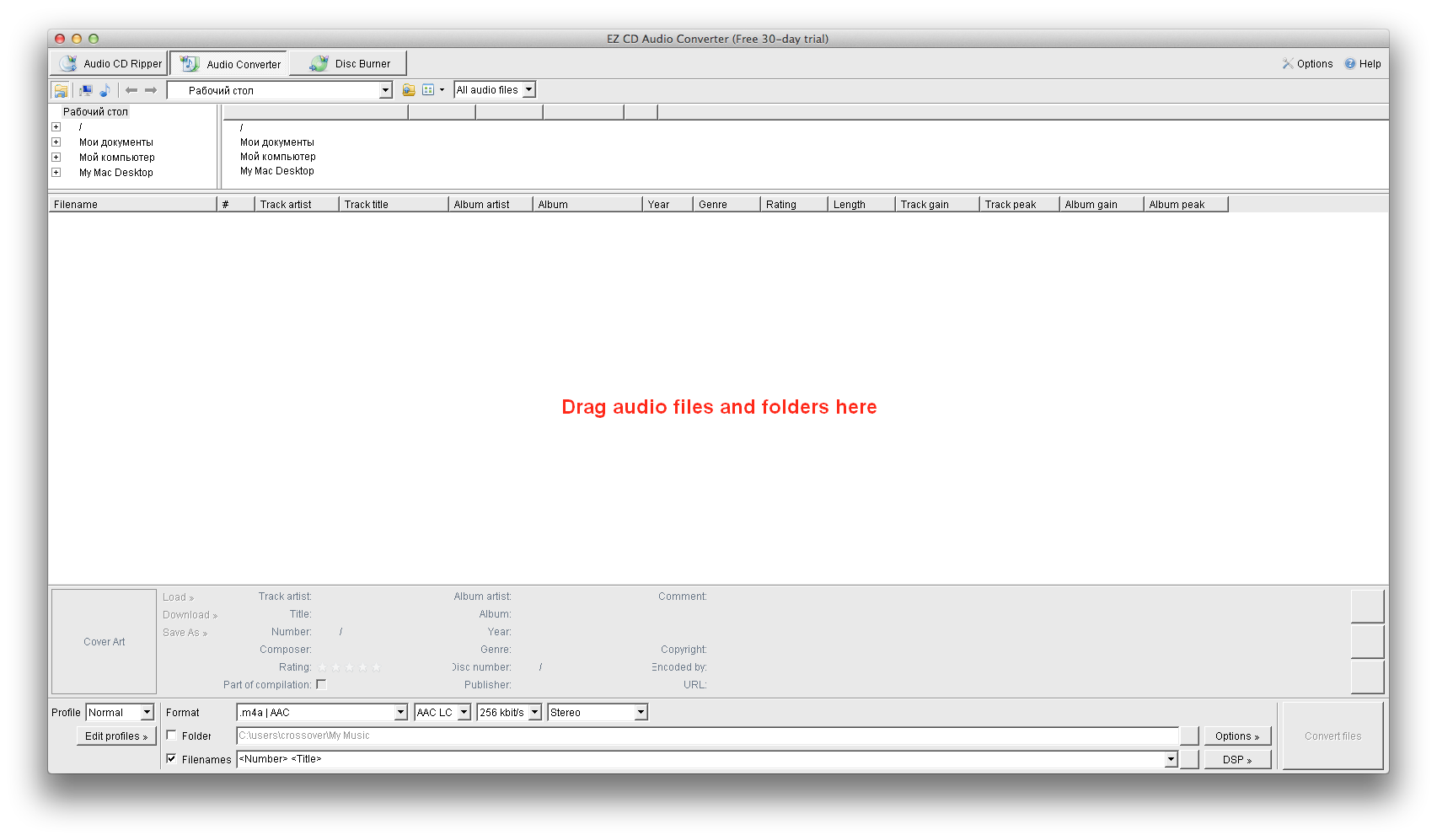
Task: Change file list view mode icon
Action: 428,90
